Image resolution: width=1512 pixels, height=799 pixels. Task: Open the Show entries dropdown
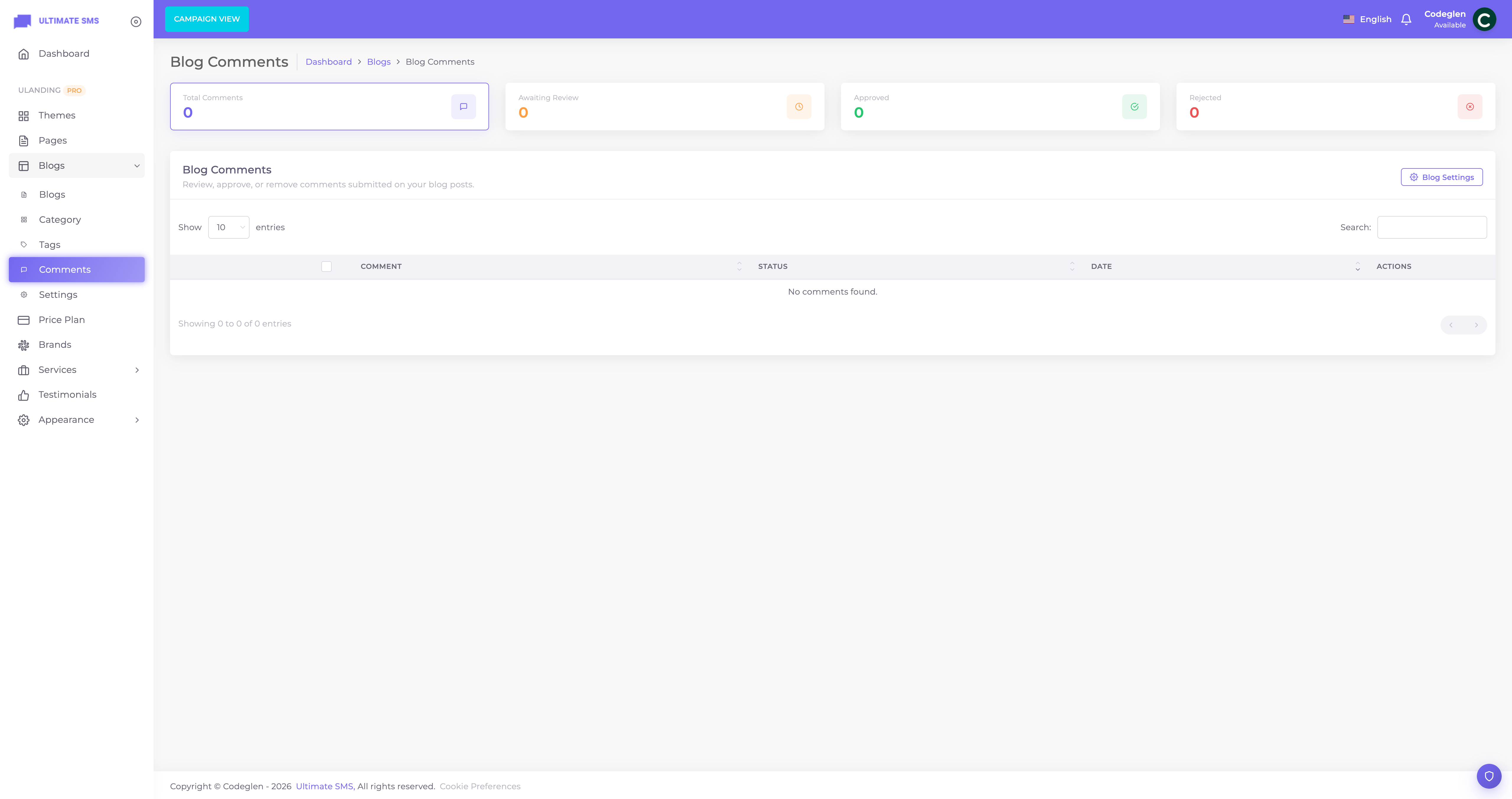point(229,227)
